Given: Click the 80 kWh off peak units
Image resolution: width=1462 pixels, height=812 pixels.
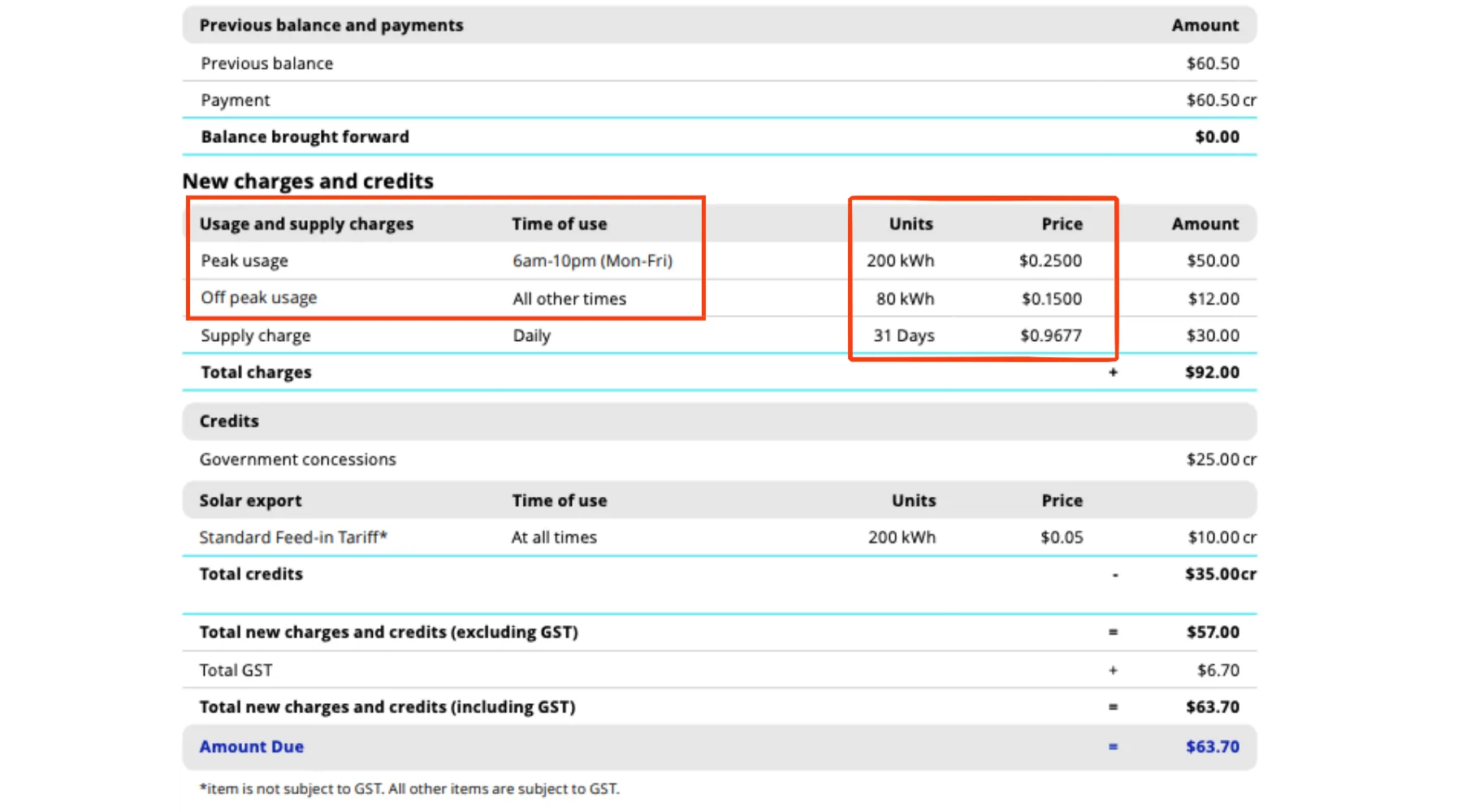Looking at the screenshot, I should pyautogui.click(x=905, y=299).
